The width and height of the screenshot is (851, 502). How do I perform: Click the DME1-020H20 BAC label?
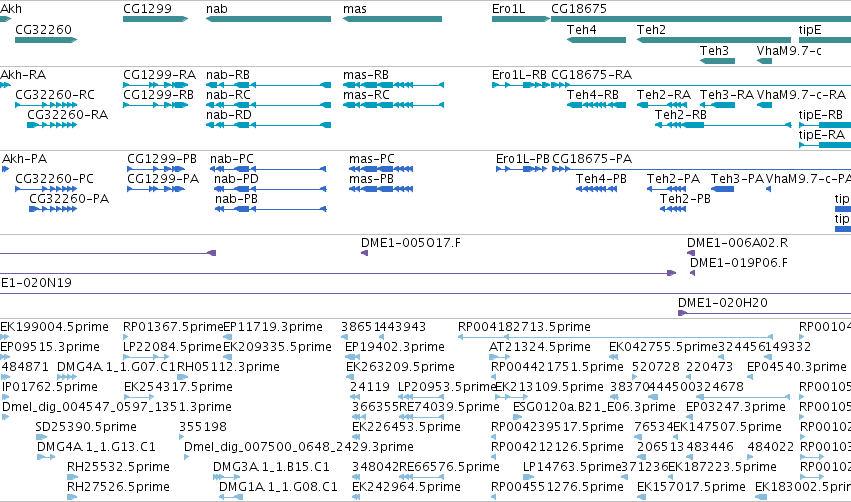tap(723, 303)
